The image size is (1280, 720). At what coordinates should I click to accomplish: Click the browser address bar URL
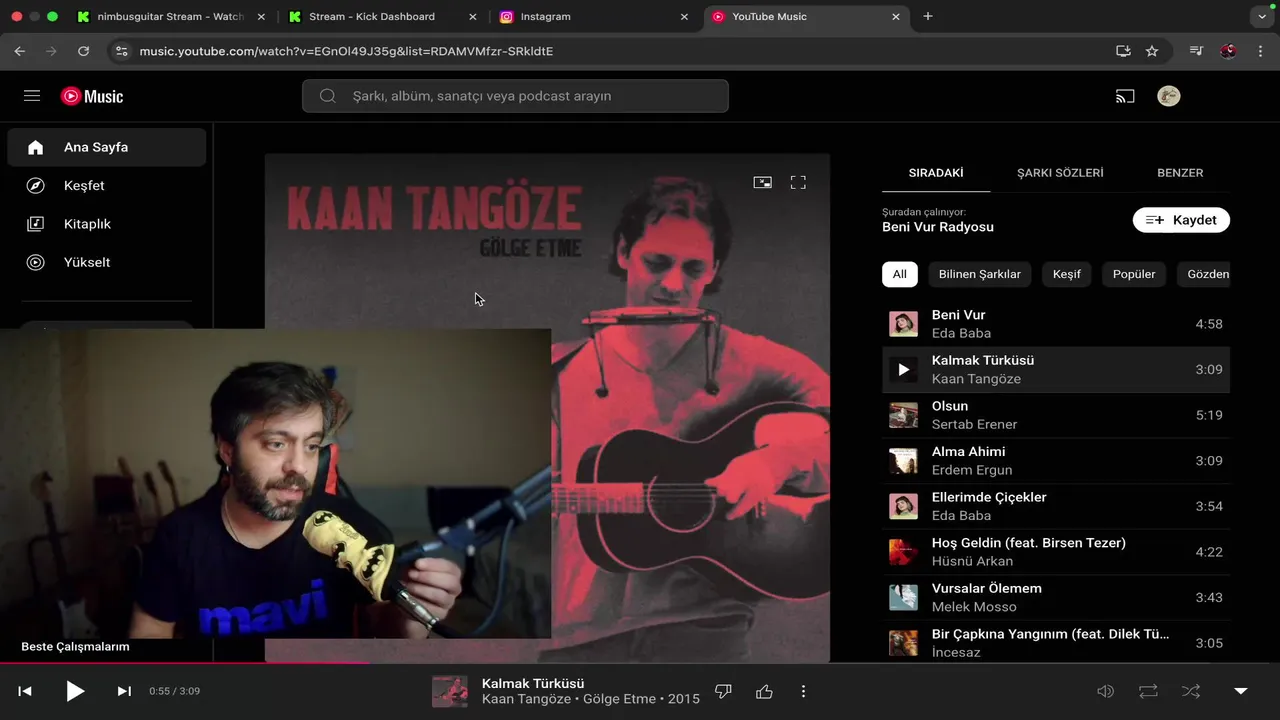346,51
